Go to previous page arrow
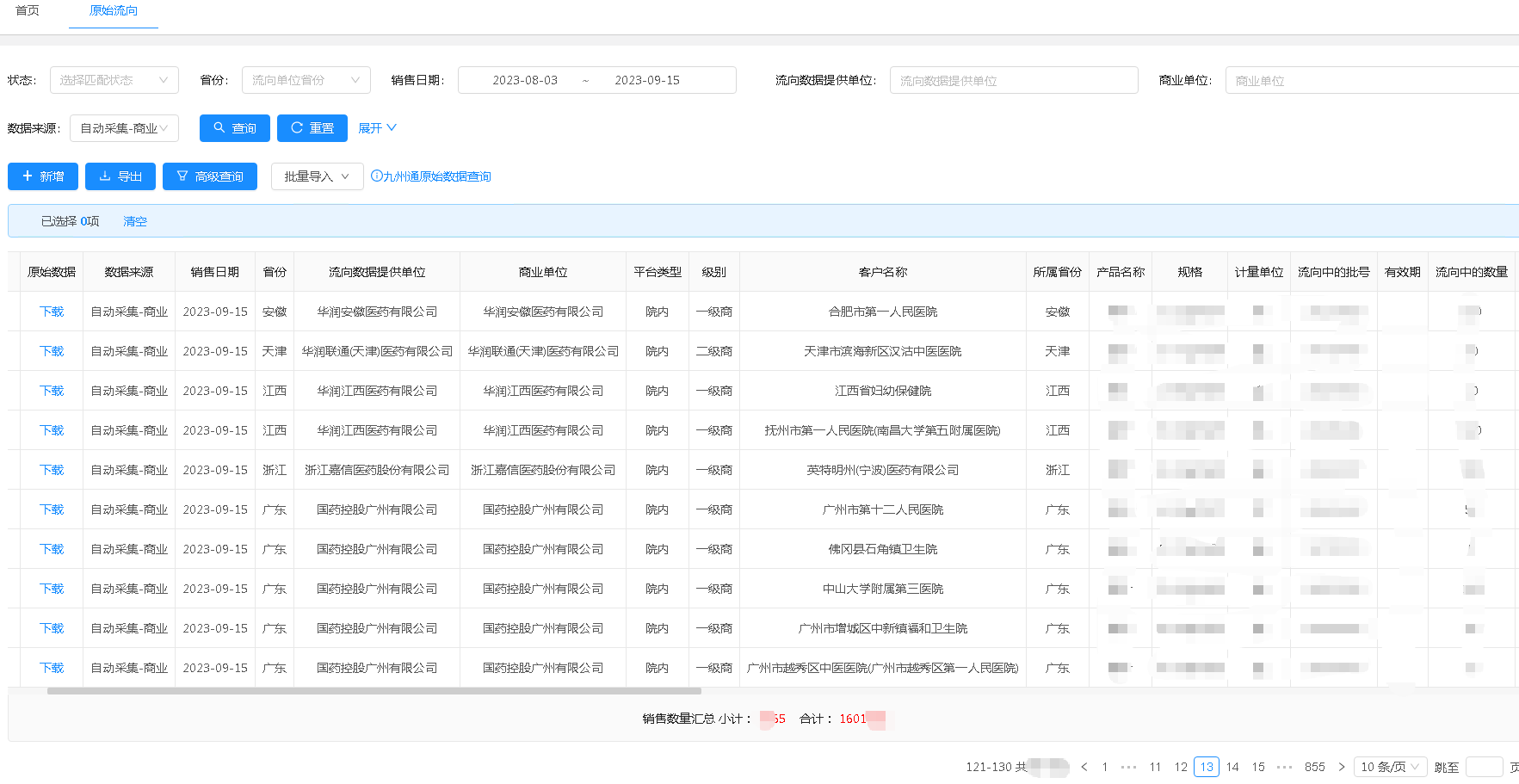The width and height of the screenshot is (1519, 784). [x=1084, y=767]
